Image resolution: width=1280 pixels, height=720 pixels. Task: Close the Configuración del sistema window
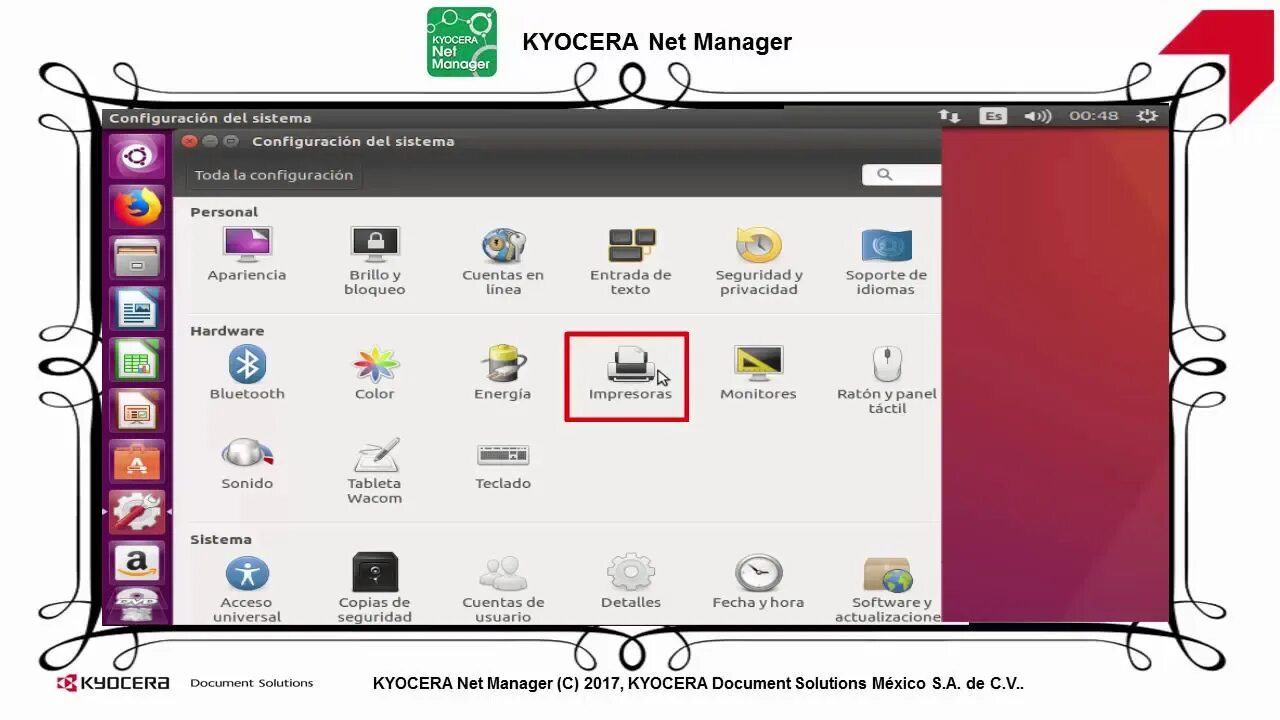click(x=190, y=142)
